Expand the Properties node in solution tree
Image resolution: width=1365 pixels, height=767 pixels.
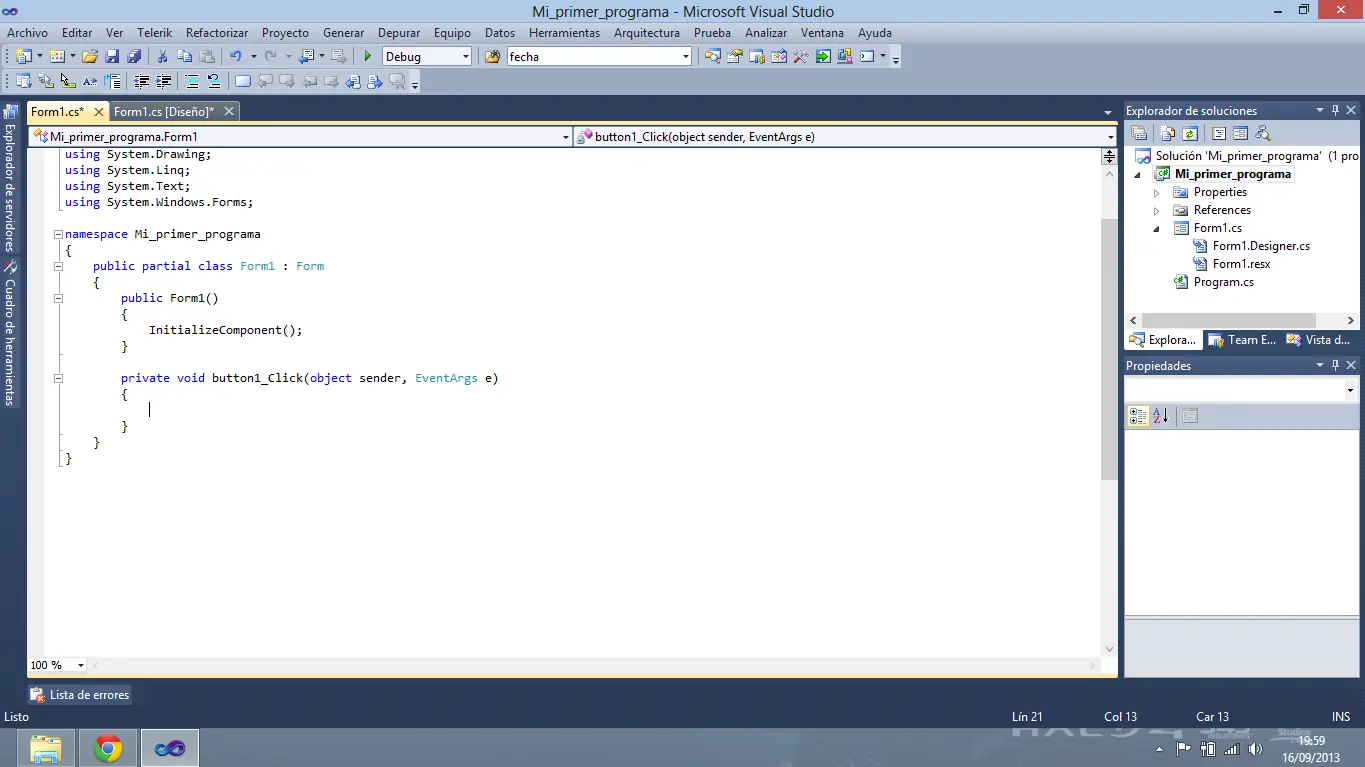pos(1157,192)
